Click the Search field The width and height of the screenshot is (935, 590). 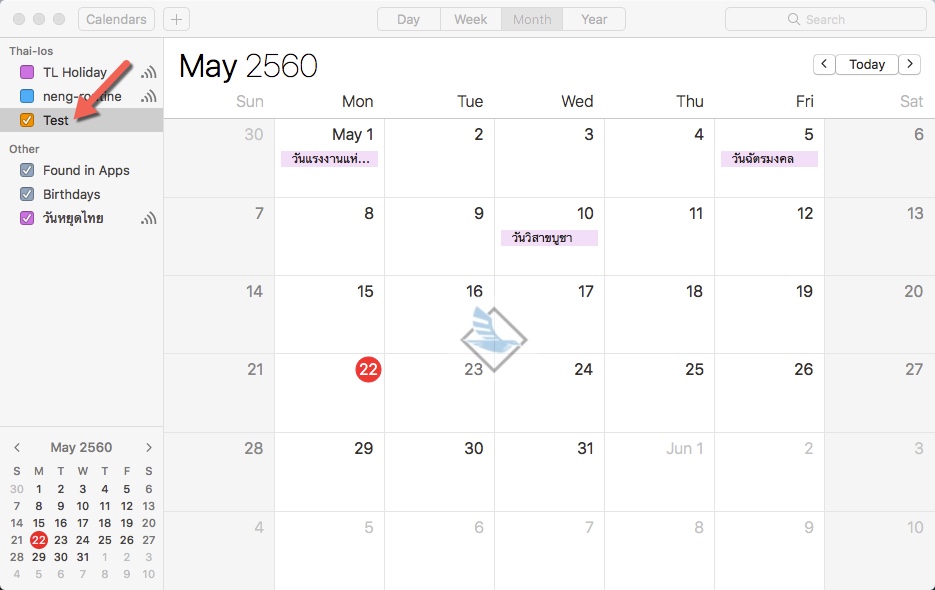point(825,19)
